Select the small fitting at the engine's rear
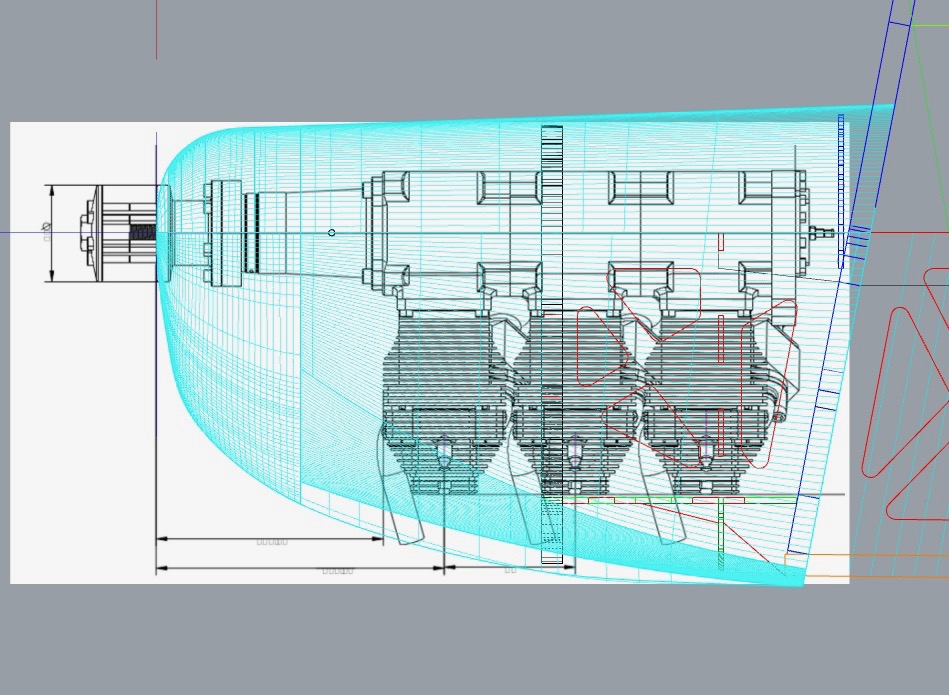This screenshot has width=949, height=695. point(821,232)
